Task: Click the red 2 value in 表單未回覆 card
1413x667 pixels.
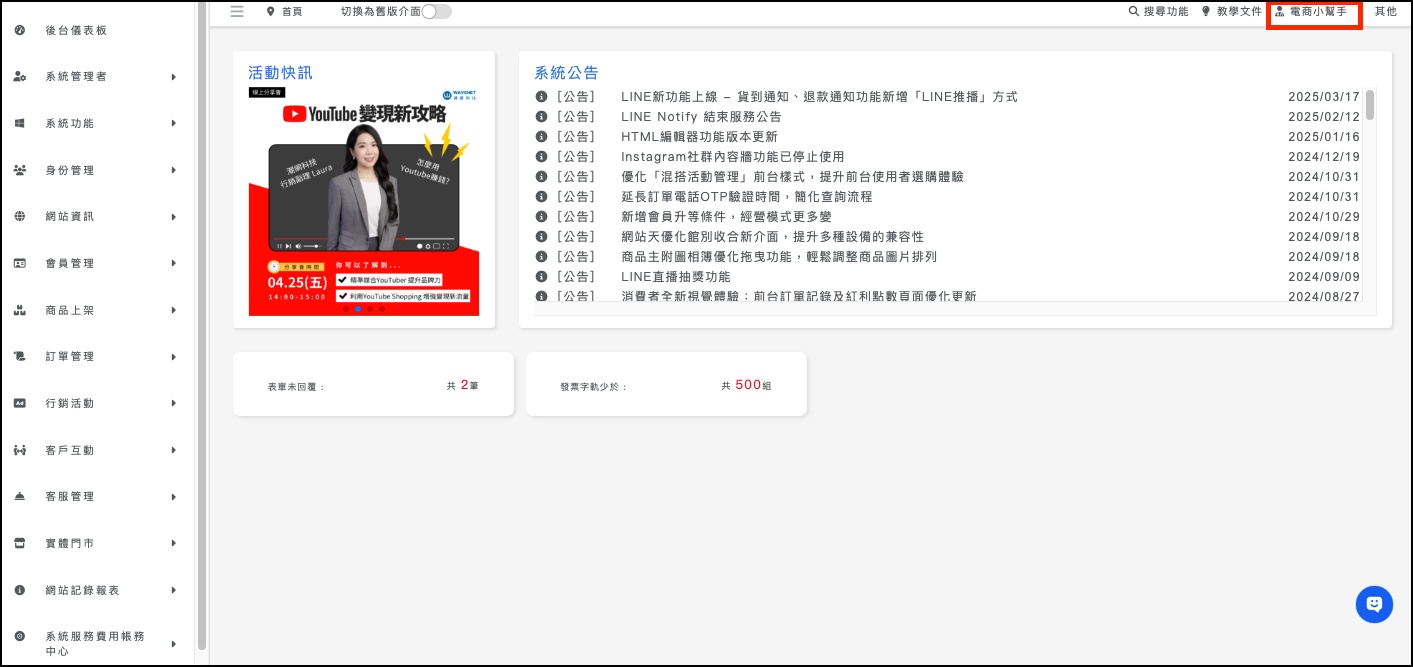Action: pos(464,384)
